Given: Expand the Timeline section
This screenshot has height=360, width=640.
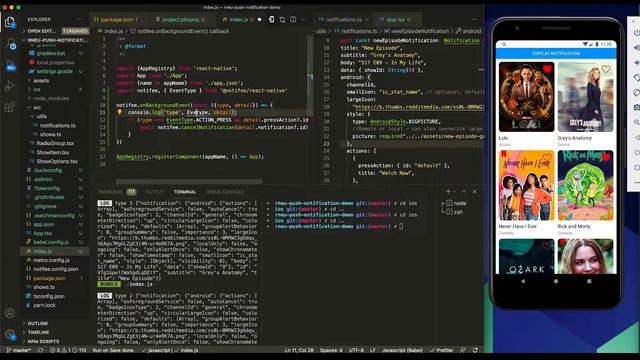Looking at the screenshot, I should 55,332.
